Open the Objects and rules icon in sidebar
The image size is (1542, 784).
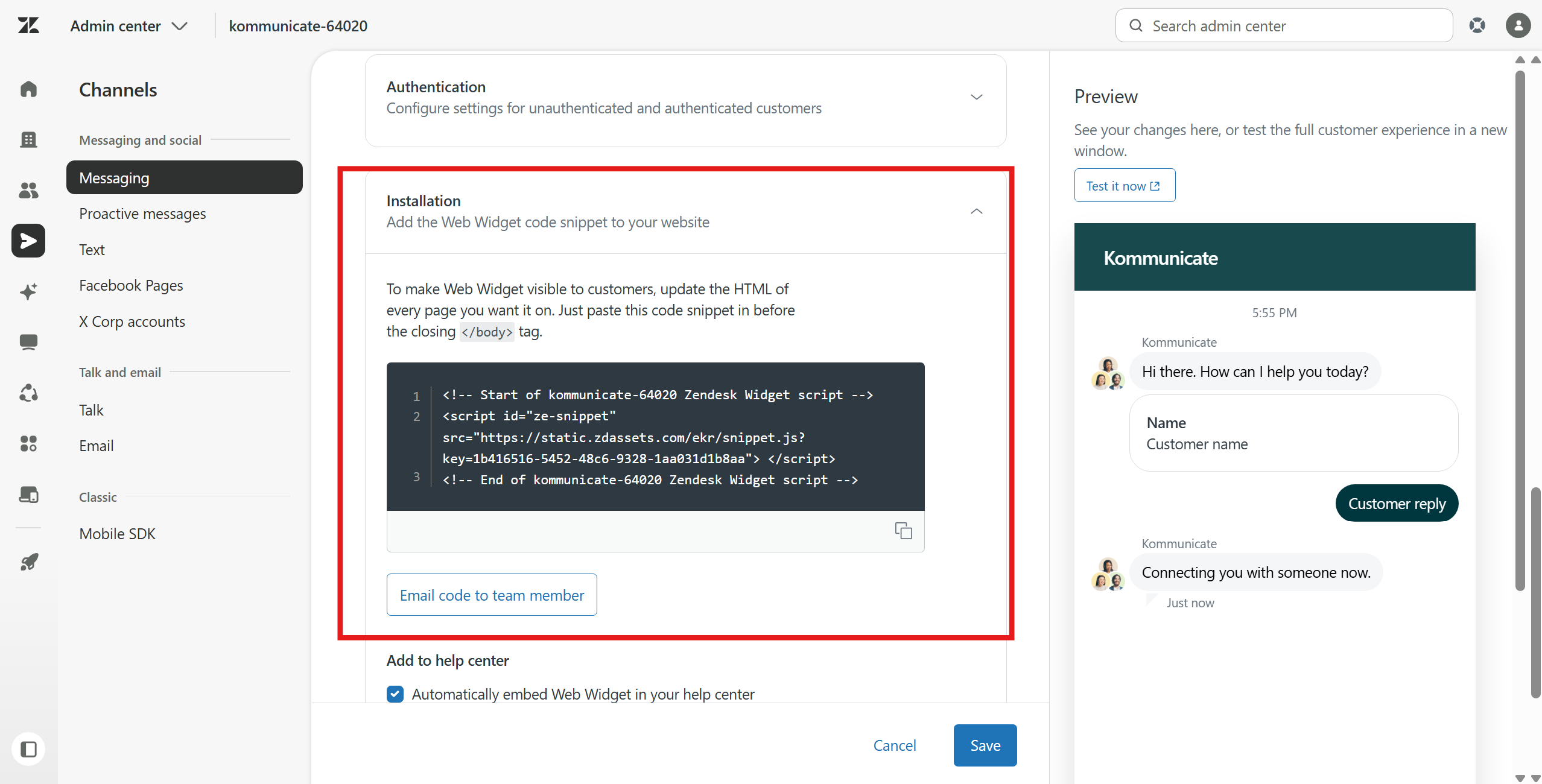(28, 393)
